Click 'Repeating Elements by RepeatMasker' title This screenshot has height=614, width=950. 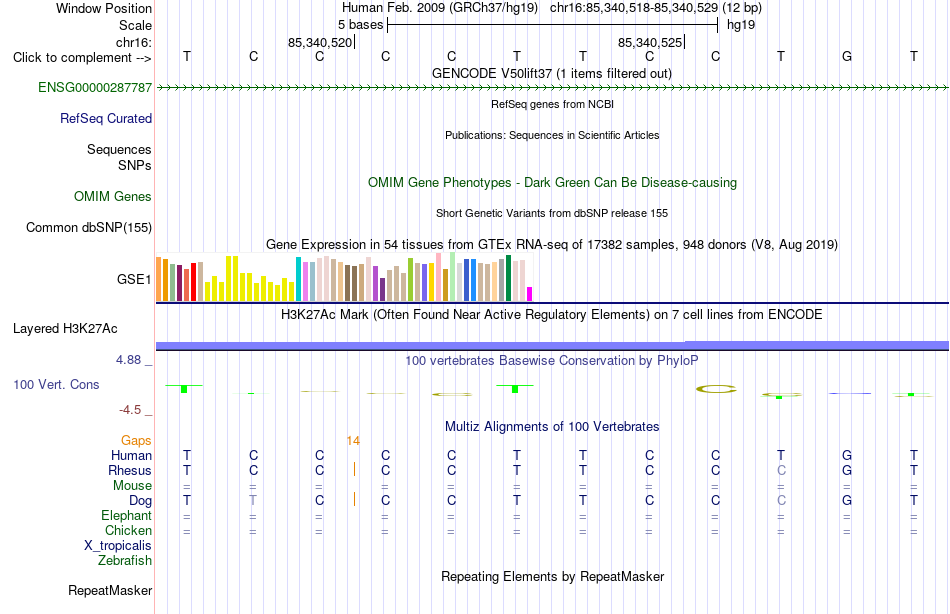[x=552, y=576]
